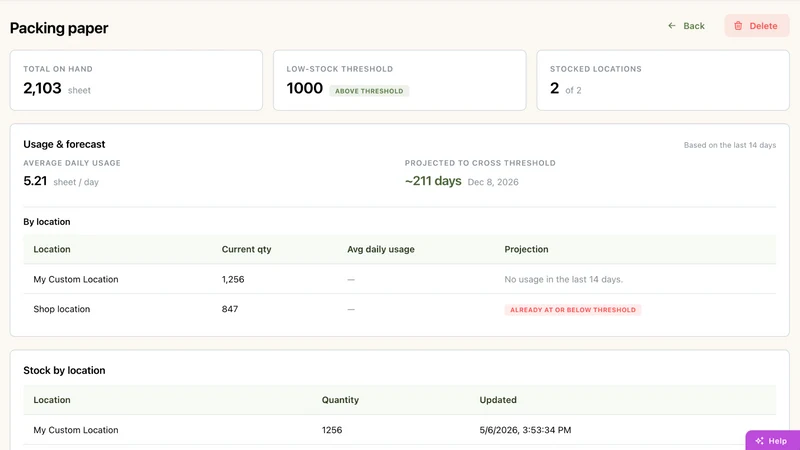This screenshot has width=800, height=450.
Task: Click the STOCKED LOCATIONS label
Action: [596, 69]
